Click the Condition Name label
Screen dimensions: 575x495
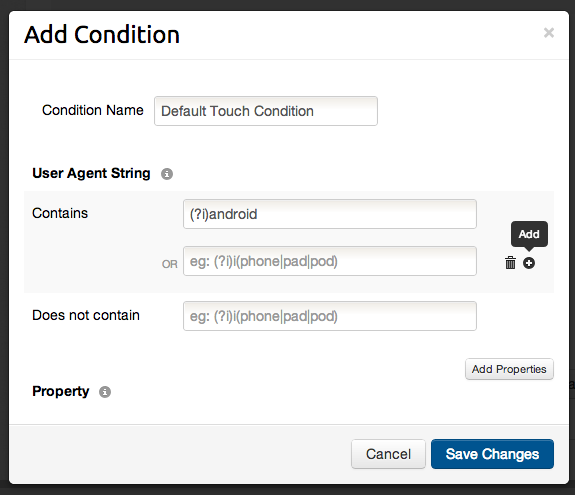93,110
